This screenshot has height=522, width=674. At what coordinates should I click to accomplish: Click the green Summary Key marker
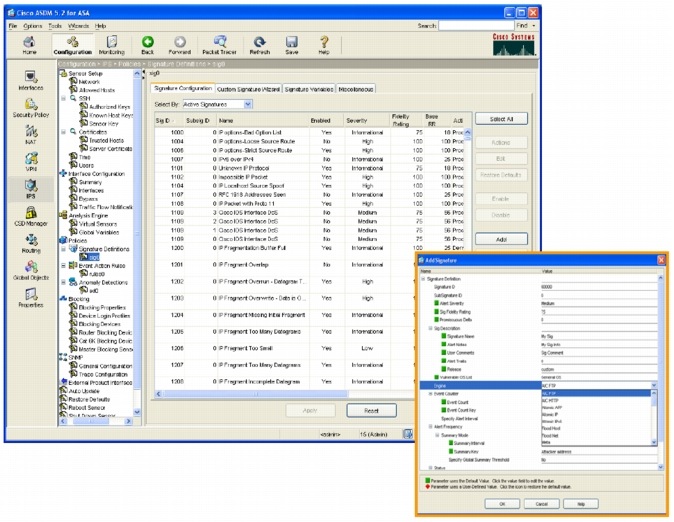pos(451,451)
